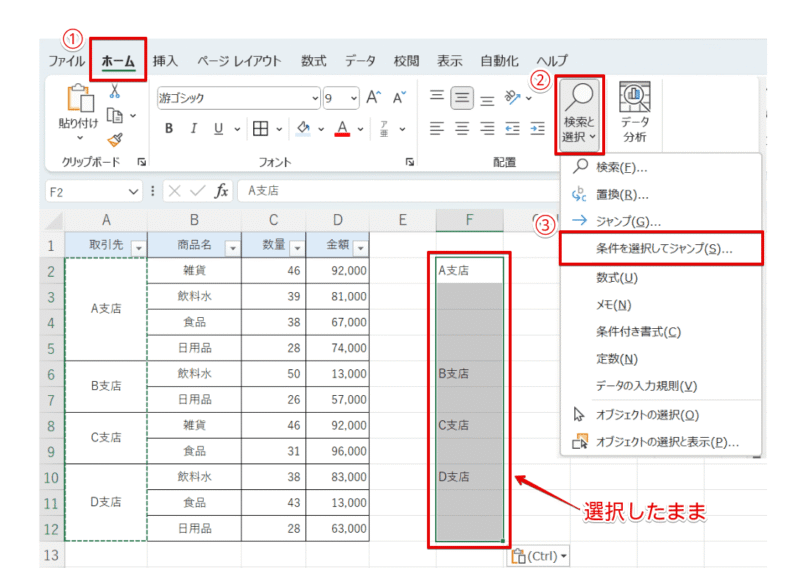This screenshot has width=812, height=568.
Task: Align text to top
Action: coord(437,97)
